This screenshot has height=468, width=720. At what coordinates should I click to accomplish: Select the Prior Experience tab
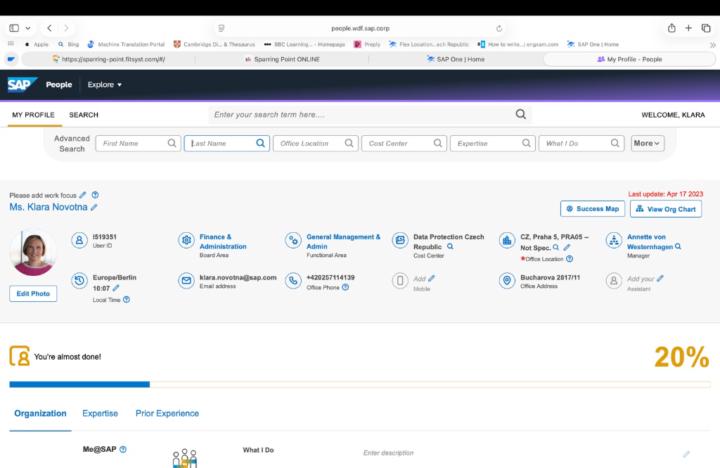point(167,413)
